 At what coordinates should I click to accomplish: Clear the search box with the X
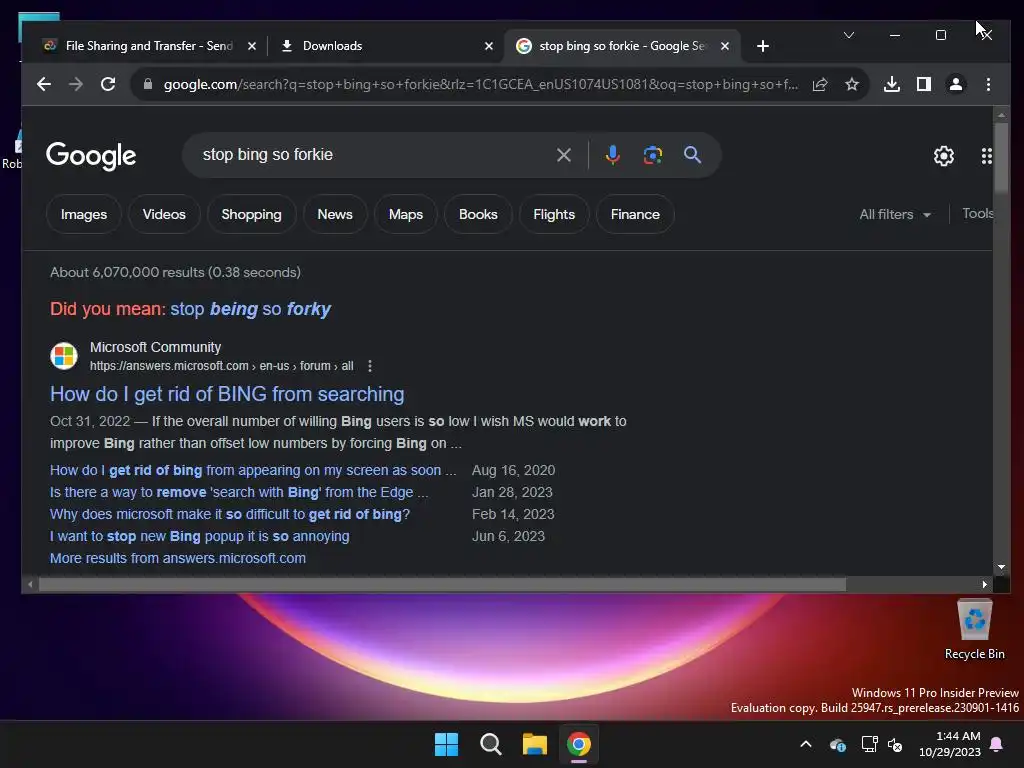[x=564, y=155]
